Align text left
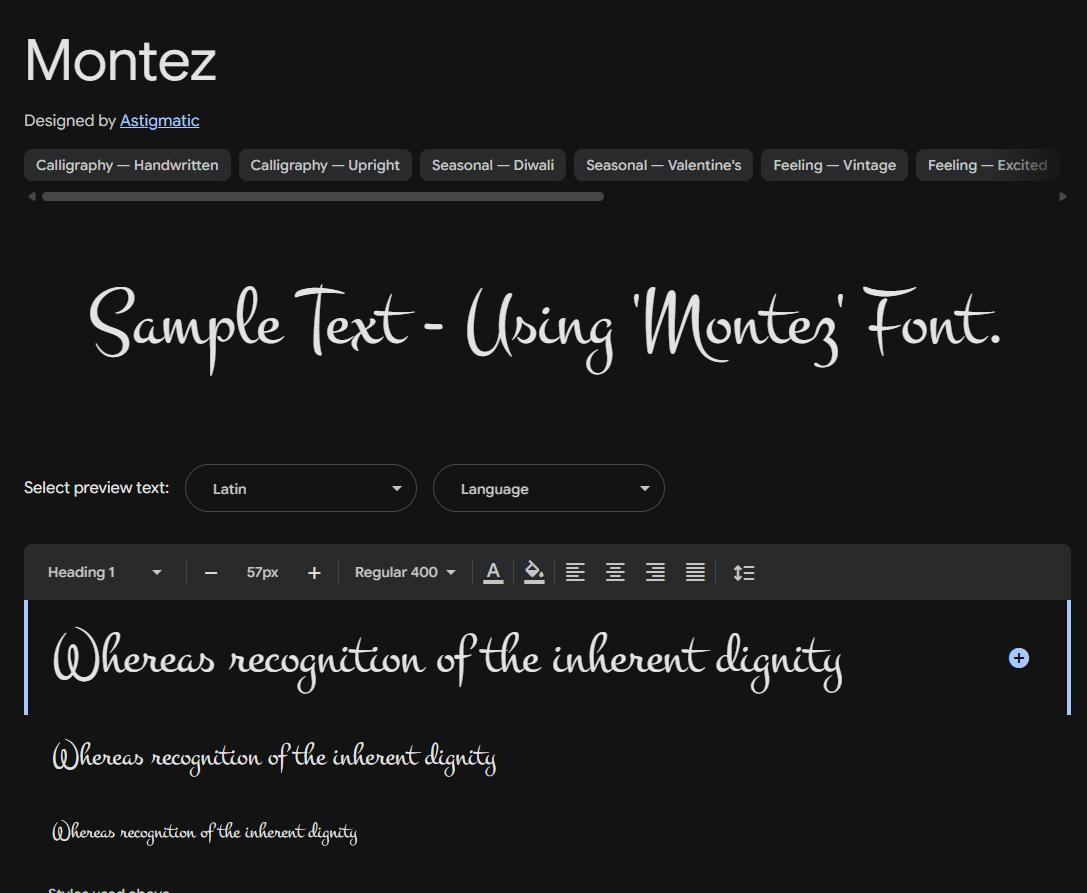This screenshot has width=1087, height=893. [x=575, y=573]
